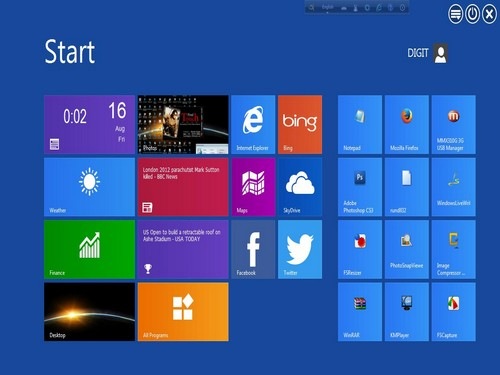Screen dimensions: 500x375
Task: Open the Image Compressor tile
Action: coord(454,249)
